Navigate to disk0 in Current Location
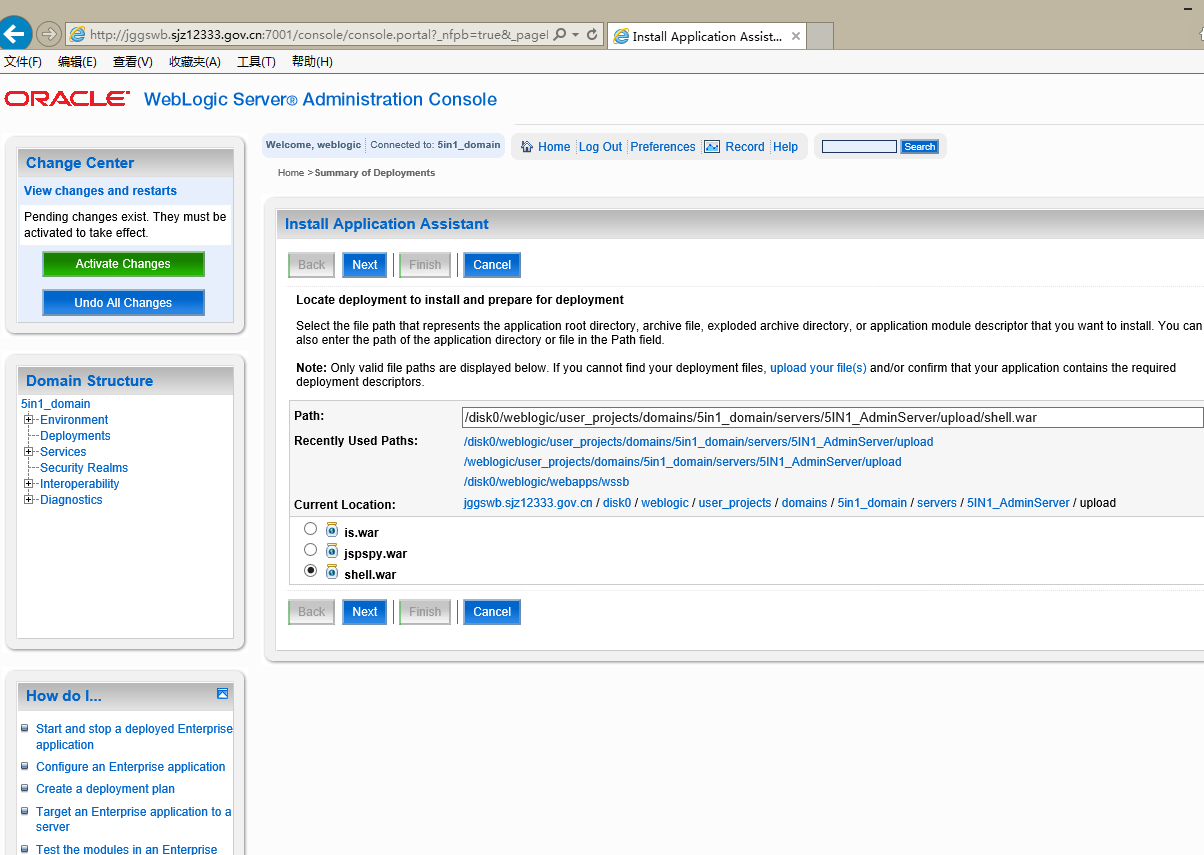Screen dimensions: 1204x855 tap(617, 503)
